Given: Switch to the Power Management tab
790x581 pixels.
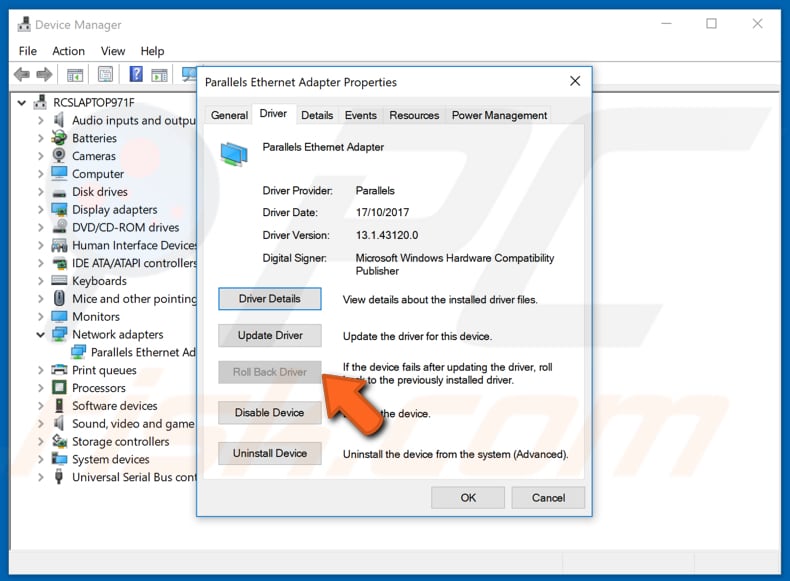Looking at the screenshot, I should coord(499,115).
